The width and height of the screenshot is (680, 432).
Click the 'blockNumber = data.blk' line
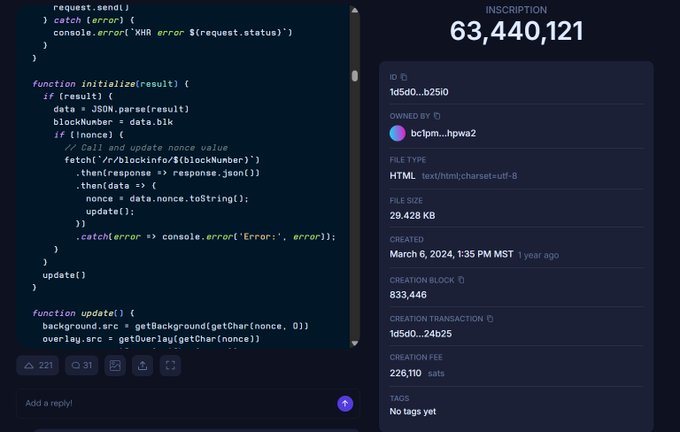[x=113, y=122]
